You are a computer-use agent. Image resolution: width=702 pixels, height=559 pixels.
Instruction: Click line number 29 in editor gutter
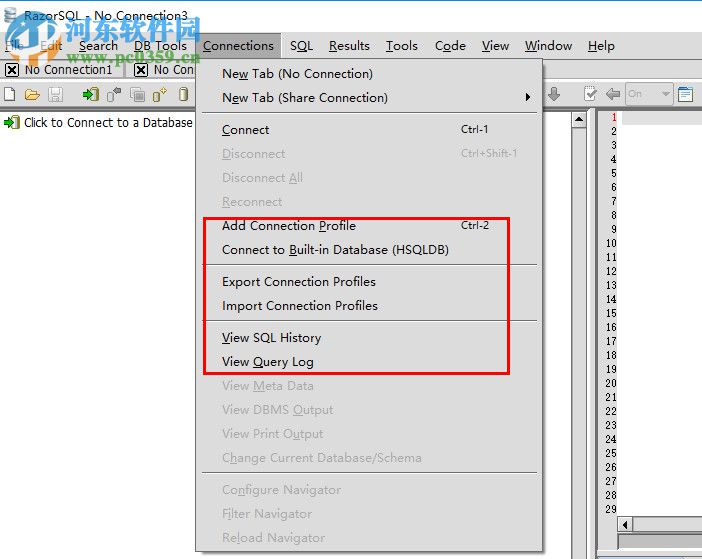[x=611, y=509]
